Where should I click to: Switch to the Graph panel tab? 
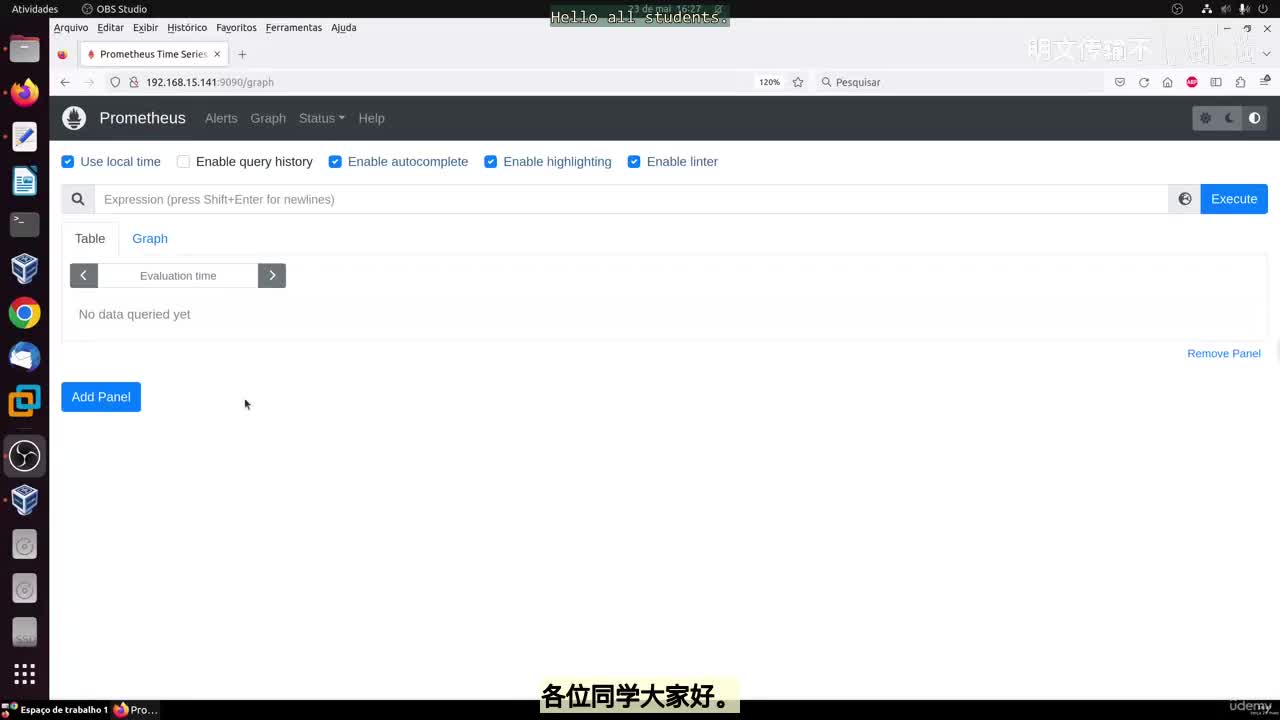click(x=150, y=238)
